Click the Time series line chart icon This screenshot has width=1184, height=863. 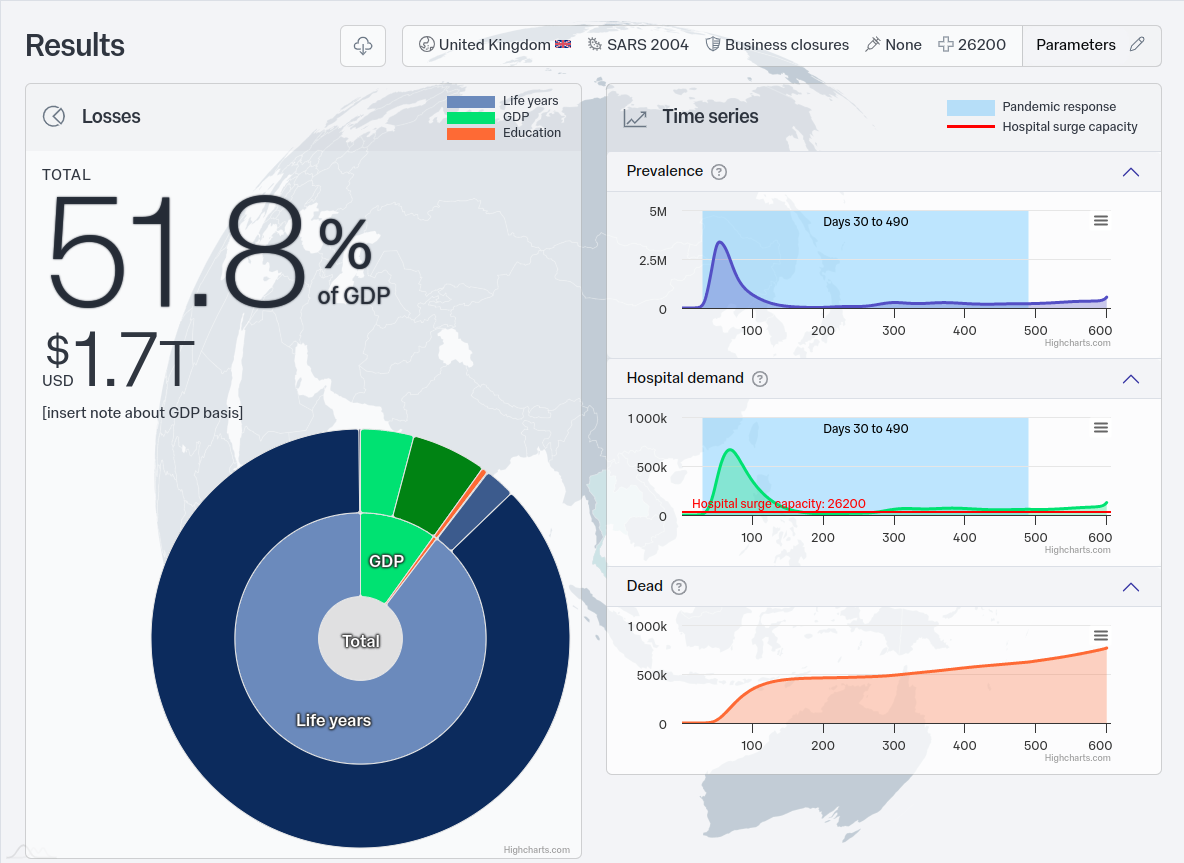(x=635, y=118)
